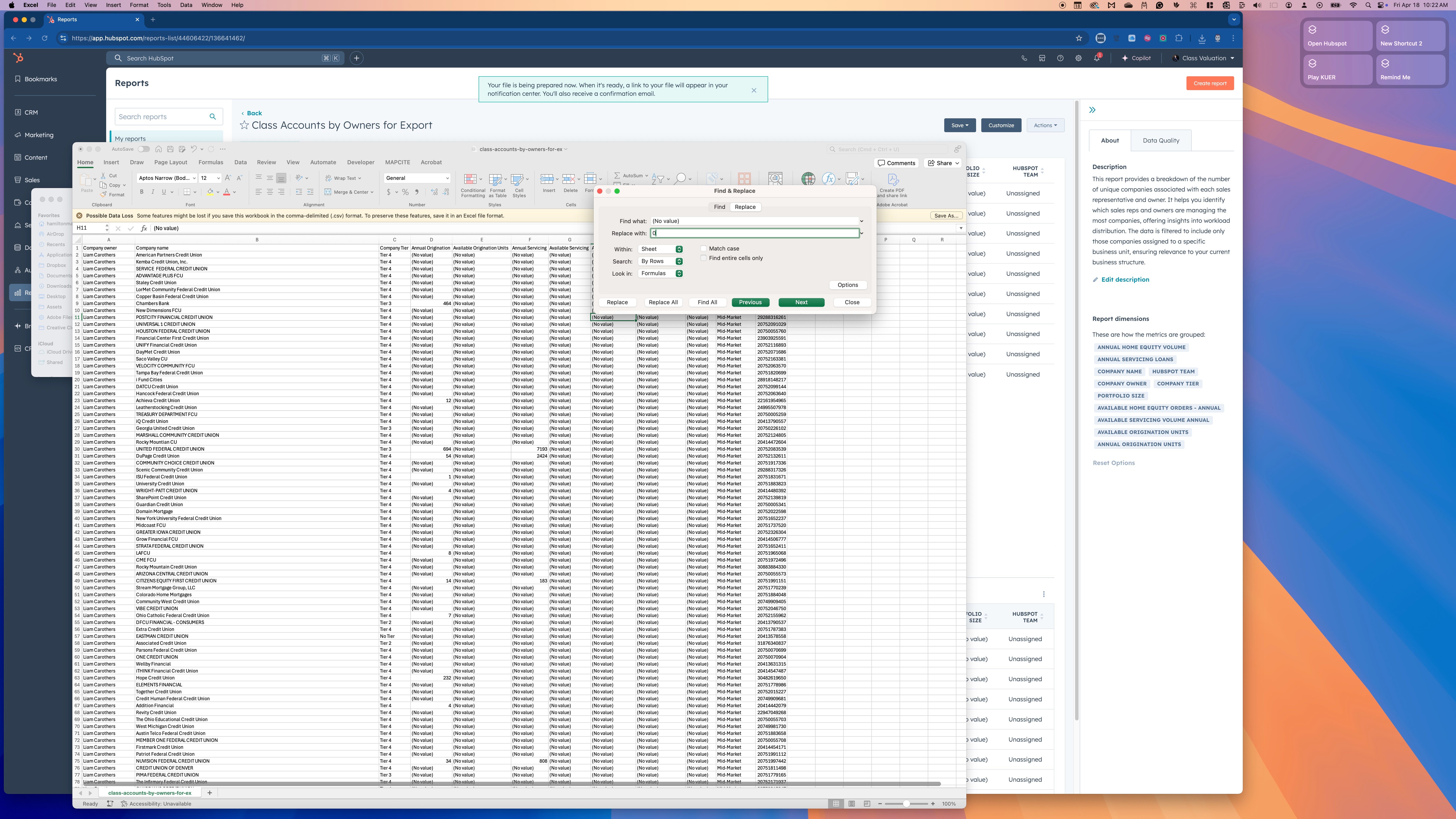Adjust the zoom slider in status bar

(906, 804)
